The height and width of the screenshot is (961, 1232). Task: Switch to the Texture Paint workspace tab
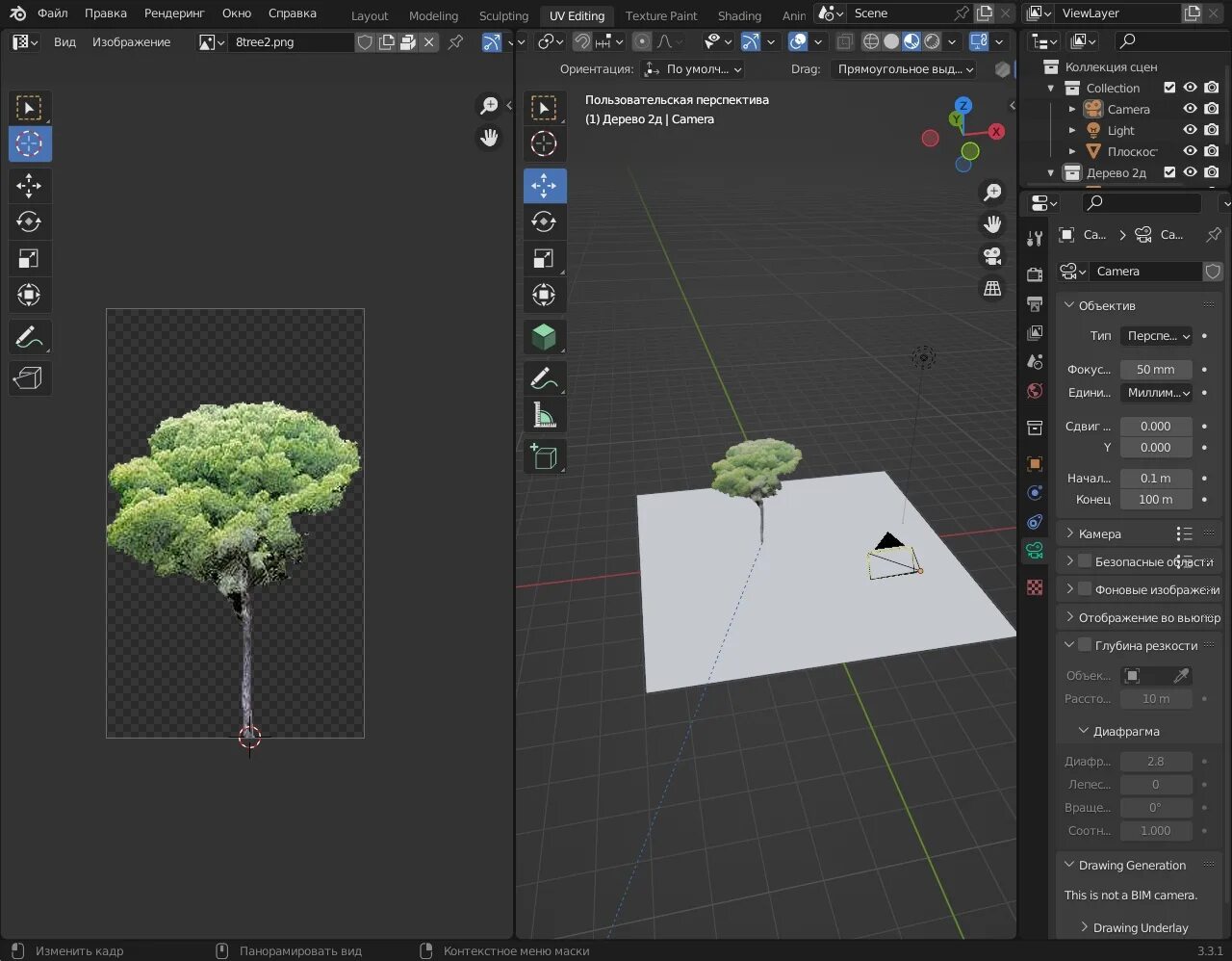[x=660, y=15]
